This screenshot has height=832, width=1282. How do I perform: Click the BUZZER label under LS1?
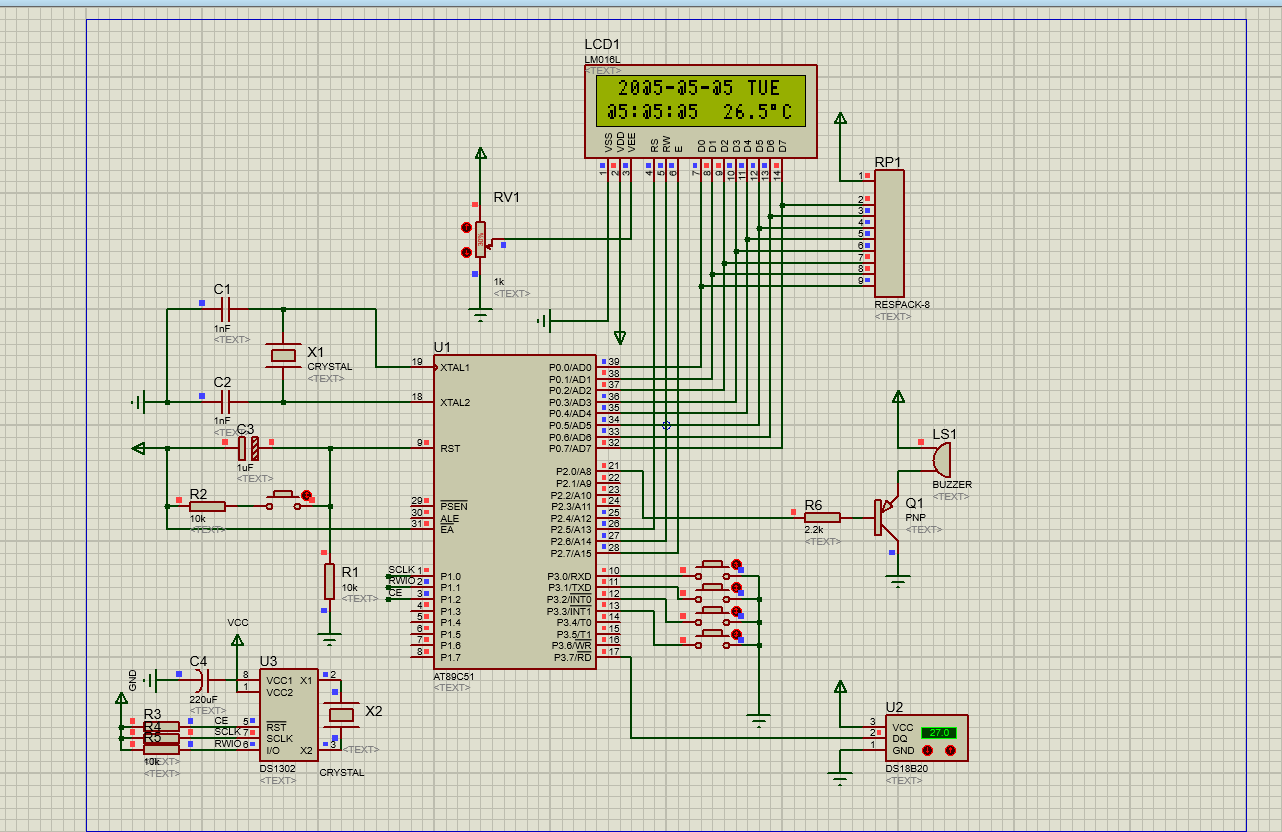click(x=952, y=485)
